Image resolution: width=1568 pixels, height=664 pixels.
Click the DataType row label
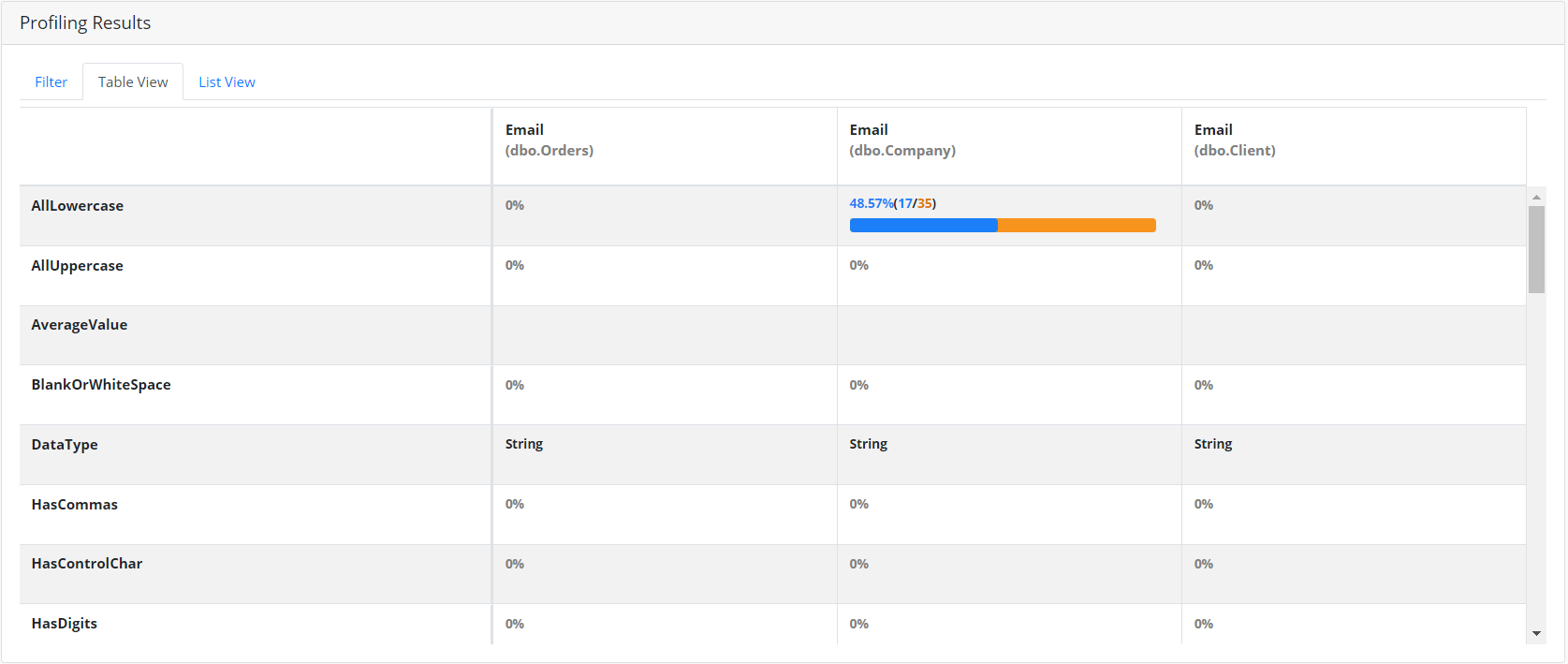(65, 445)
